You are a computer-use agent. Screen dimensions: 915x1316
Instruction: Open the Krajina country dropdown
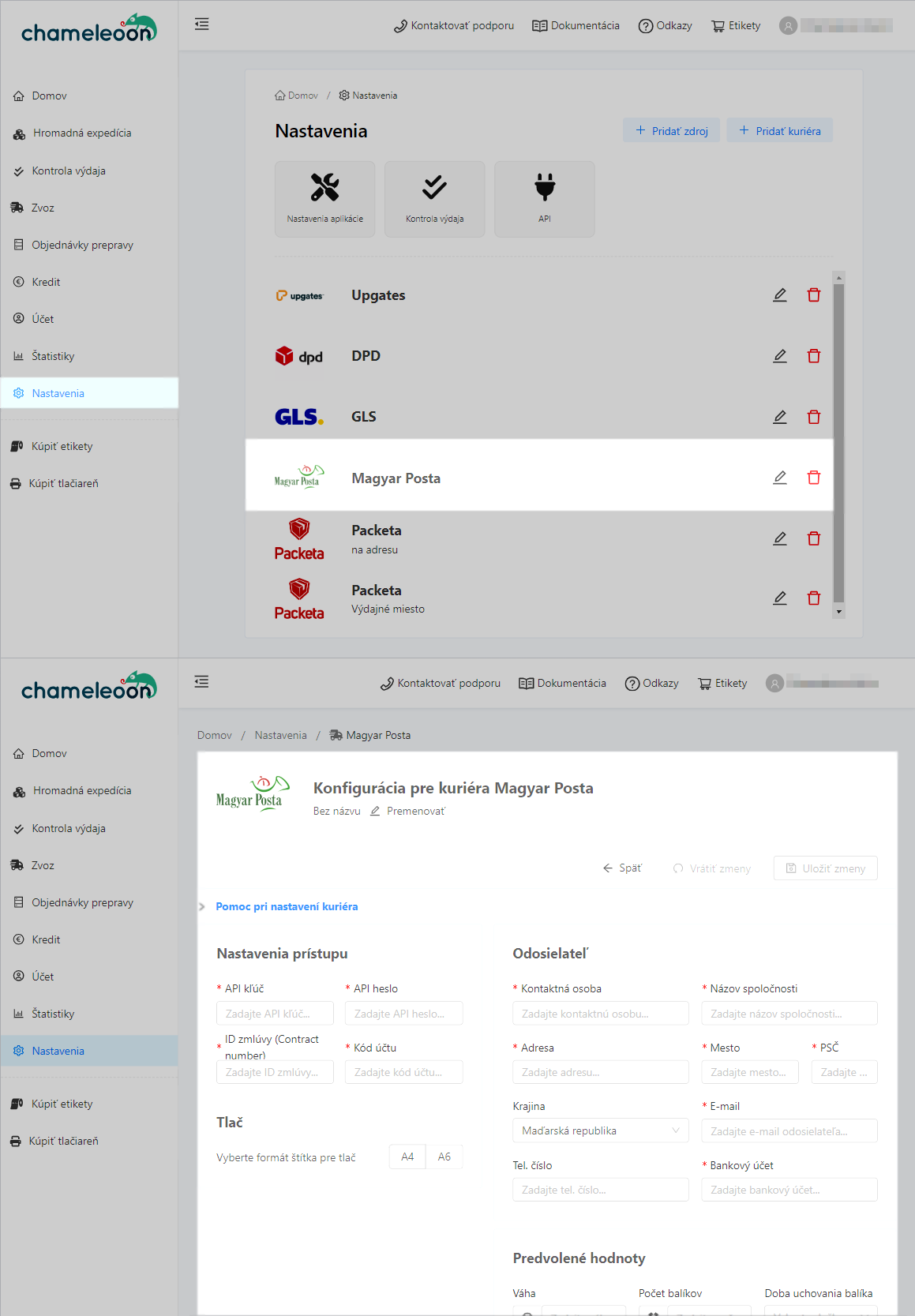[600, 1130]
